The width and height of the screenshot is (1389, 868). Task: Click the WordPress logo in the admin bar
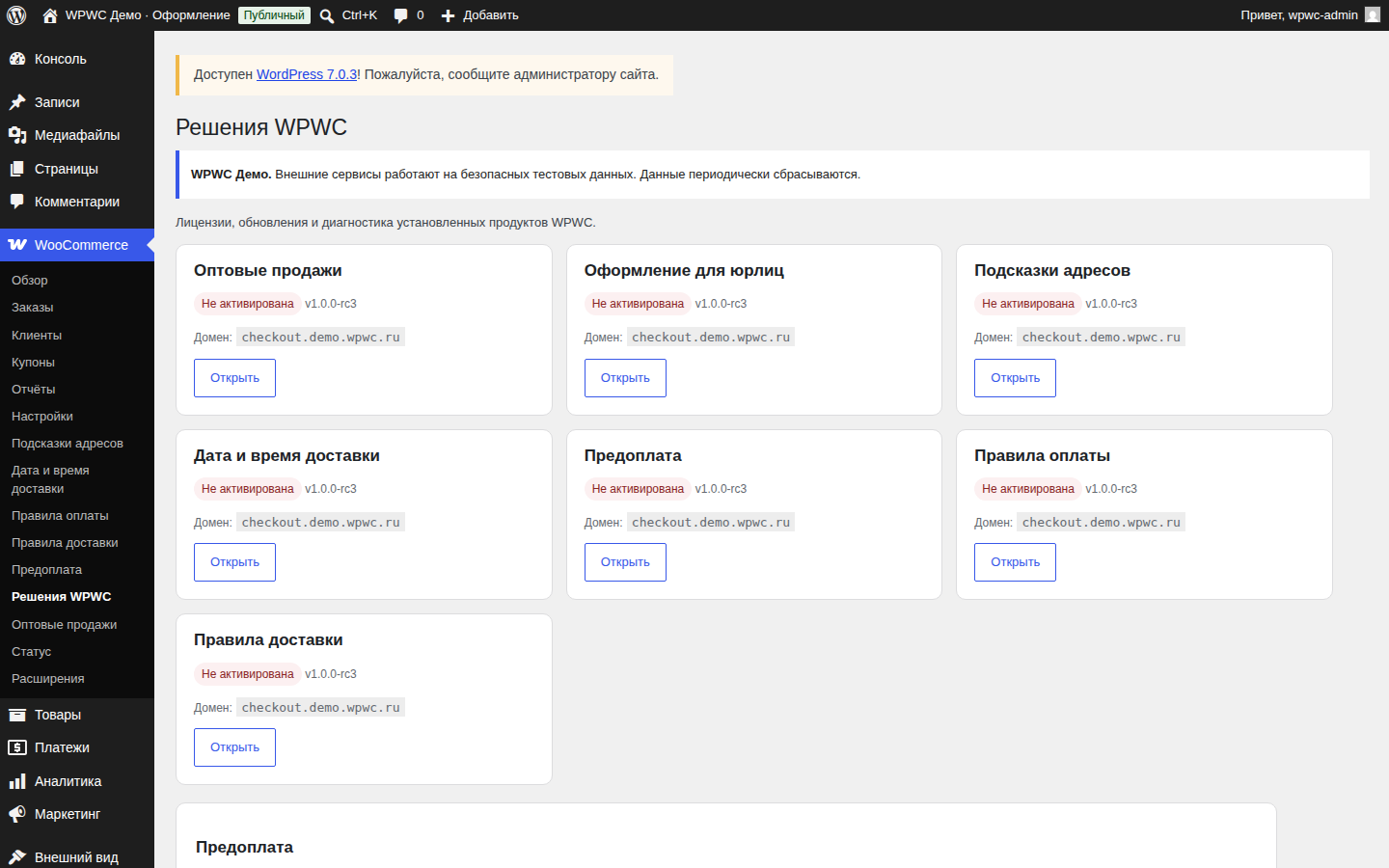(16, 15)
